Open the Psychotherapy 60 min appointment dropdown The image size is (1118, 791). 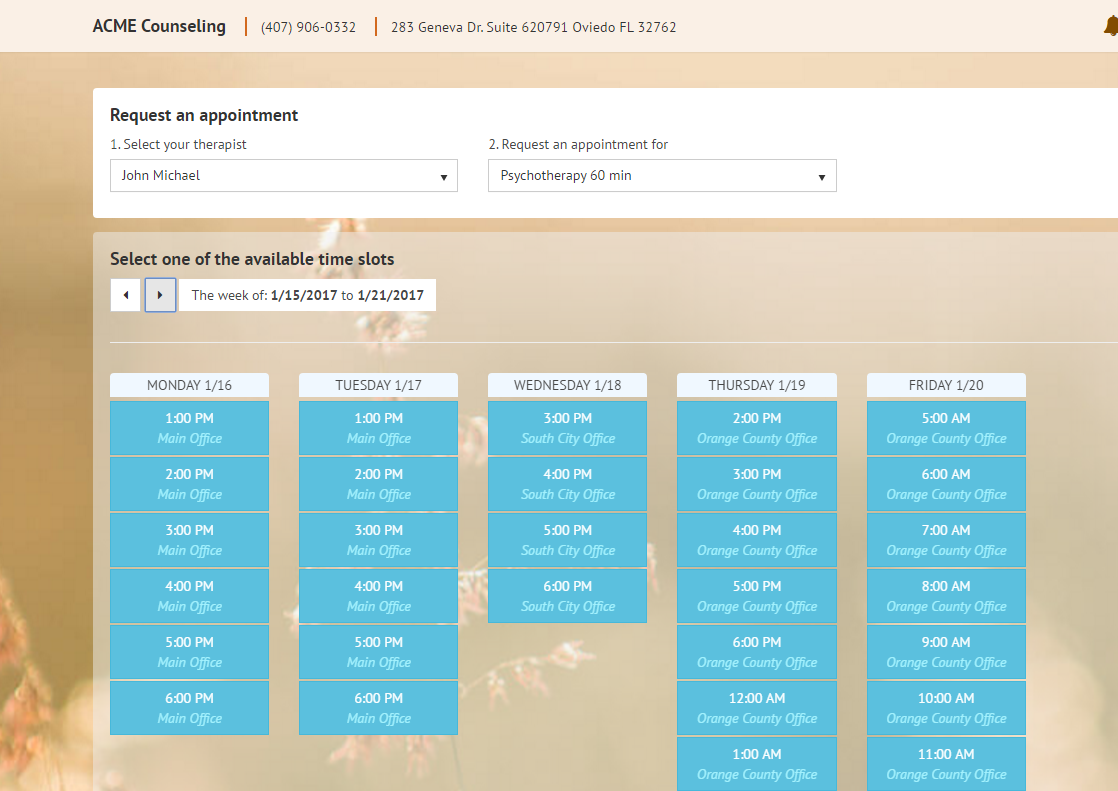tap(662, 175)
